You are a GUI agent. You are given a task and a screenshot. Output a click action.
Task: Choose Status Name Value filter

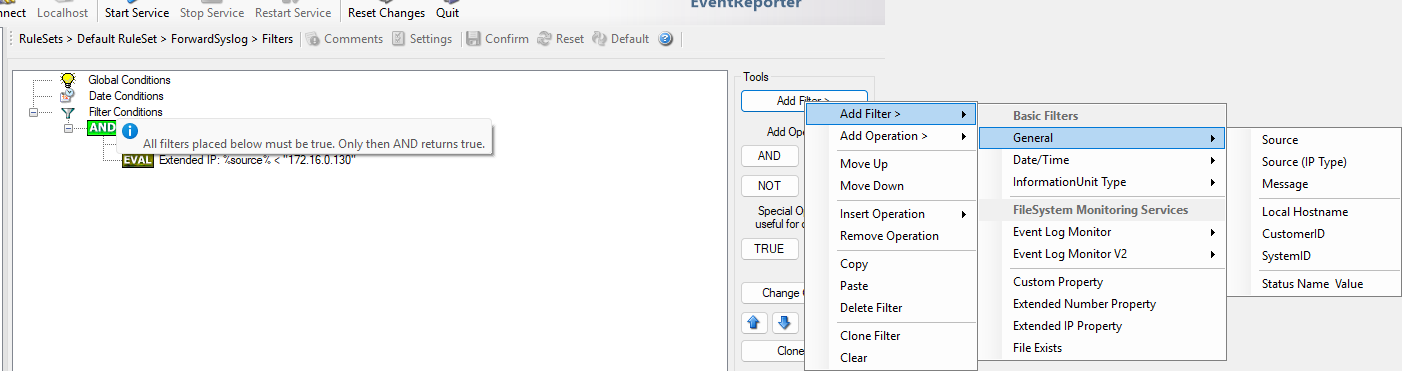click(1315, 284)
